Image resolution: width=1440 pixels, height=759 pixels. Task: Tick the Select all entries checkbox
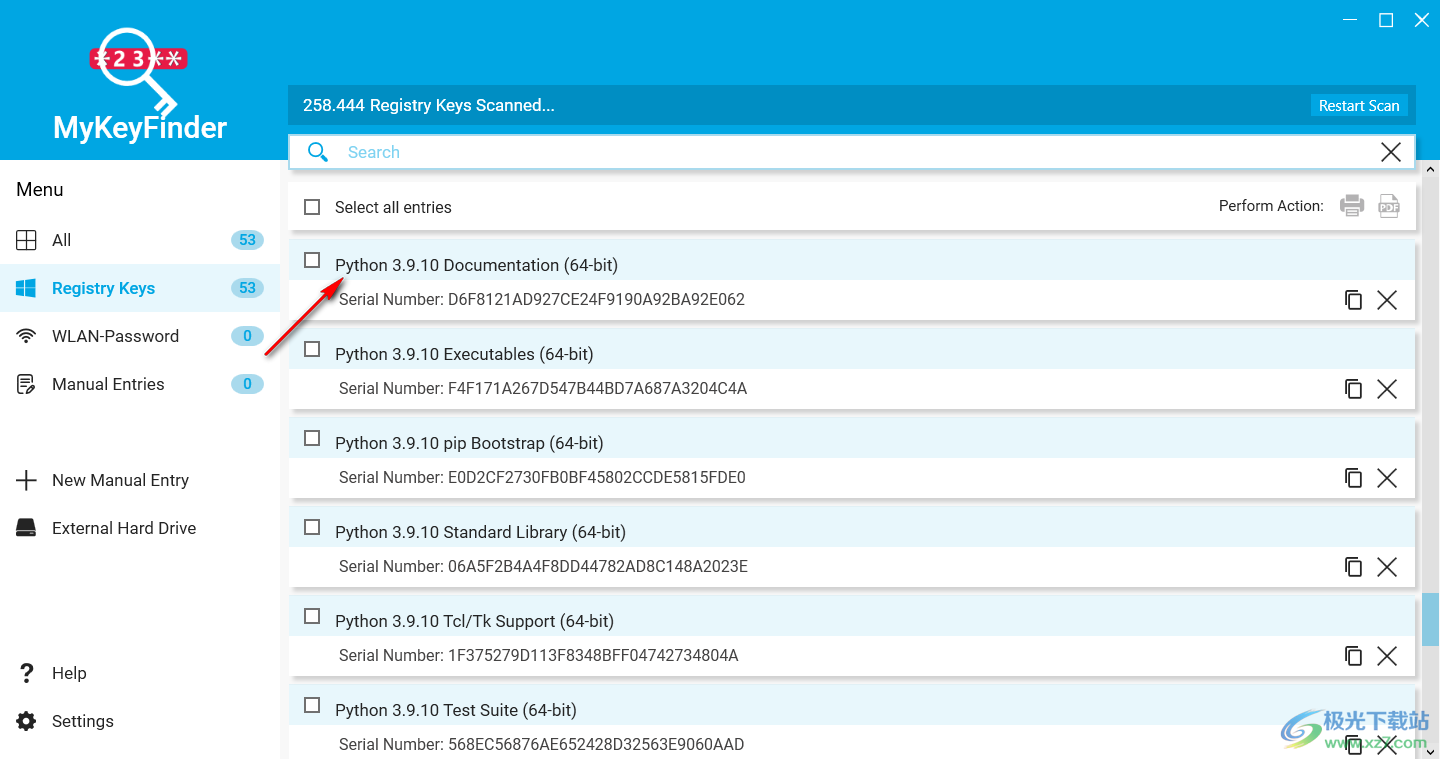click(312, 207)
